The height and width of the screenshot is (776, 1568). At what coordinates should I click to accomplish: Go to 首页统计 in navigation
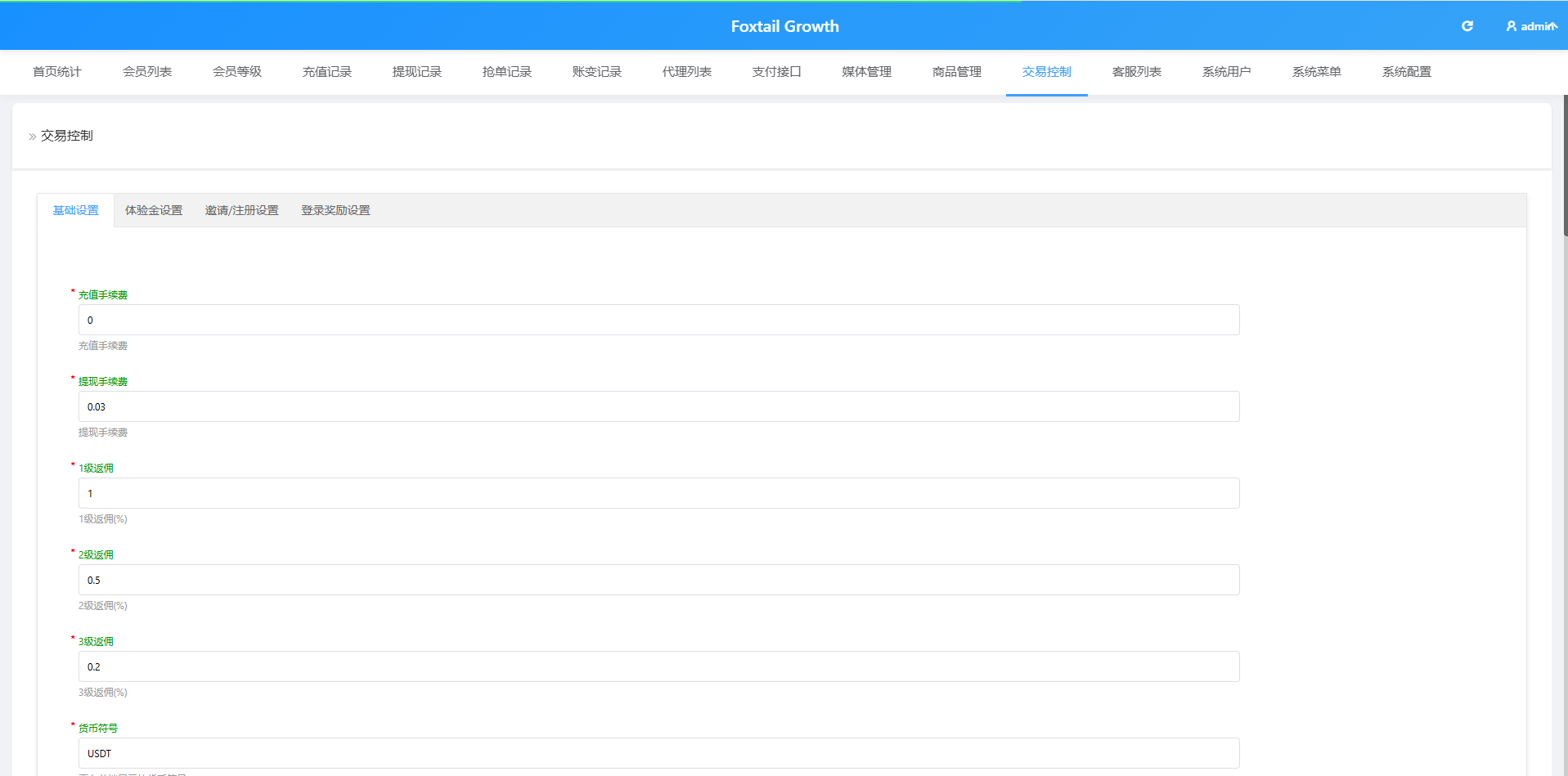pos(57,72)
